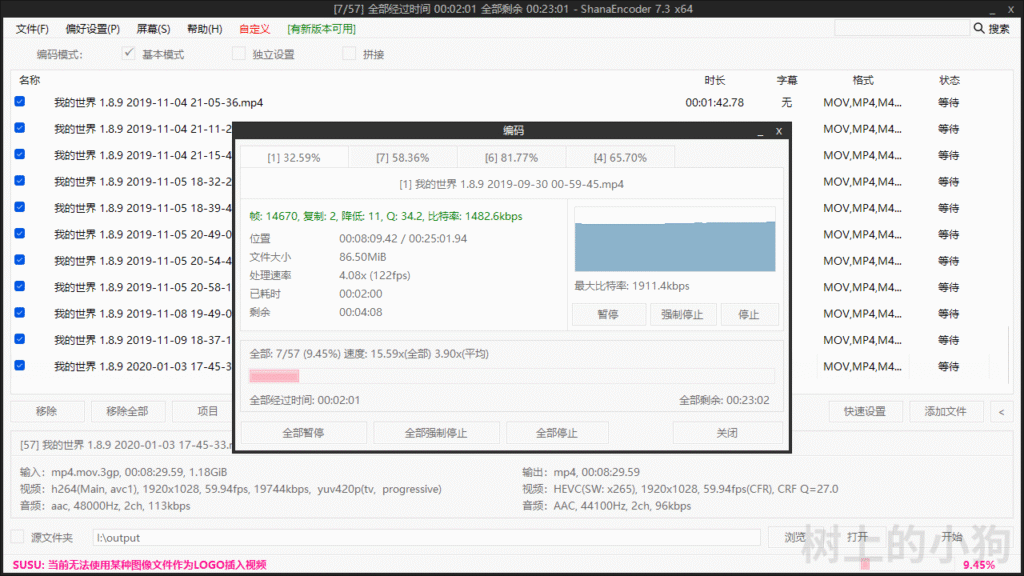Tick the 源文件夹 checkbox

pos(18,537)
